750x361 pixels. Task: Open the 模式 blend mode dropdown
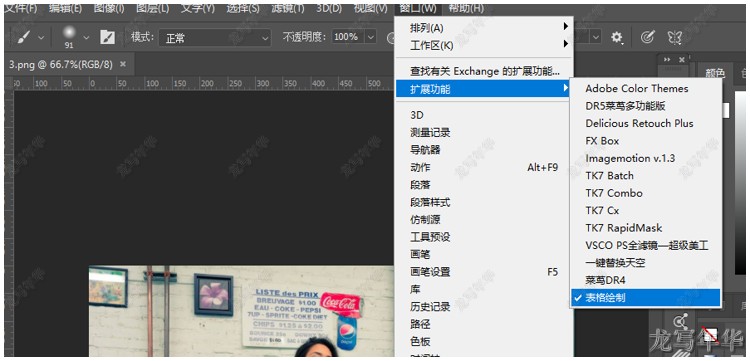tap(215, 38)
